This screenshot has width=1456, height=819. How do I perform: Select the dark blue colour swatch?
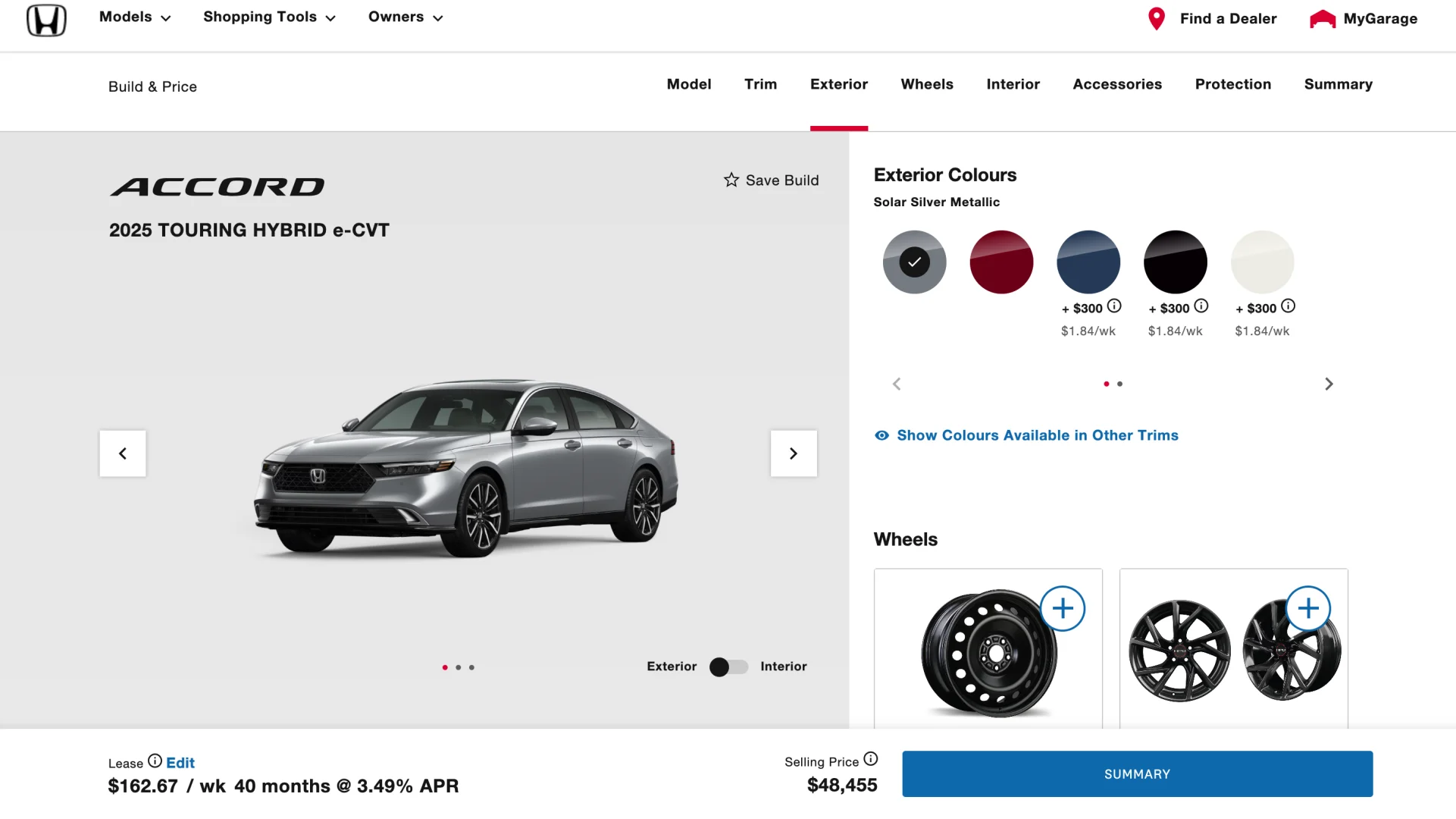[x=1088, y=262]
